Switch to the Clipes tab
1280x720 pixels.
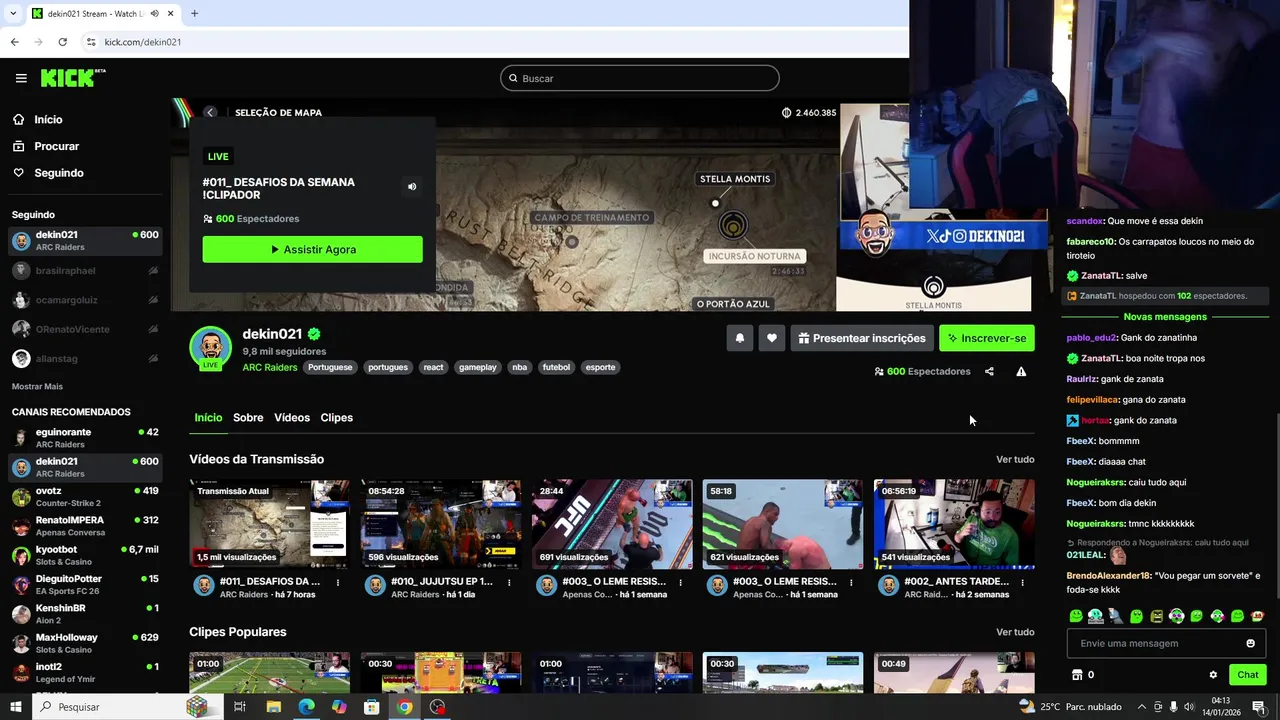click(337, 417)
